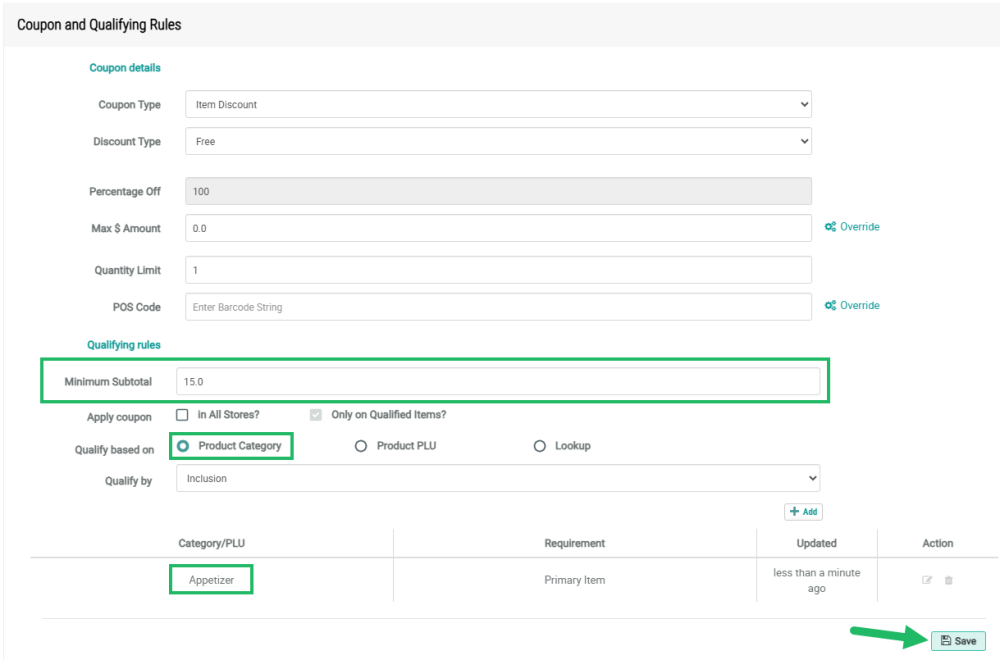Choose the Product PLU radio option
This screenshot has height=660, width=1000.
click(x=361, y=446)
